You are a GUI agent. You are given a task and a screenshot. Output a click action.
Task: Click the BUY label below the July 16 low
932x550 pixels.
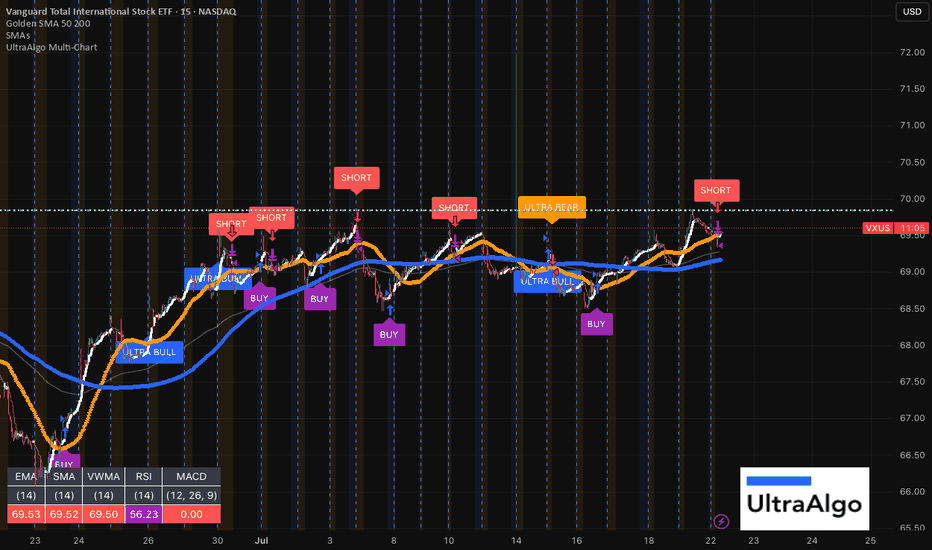(x=596, y=324)
